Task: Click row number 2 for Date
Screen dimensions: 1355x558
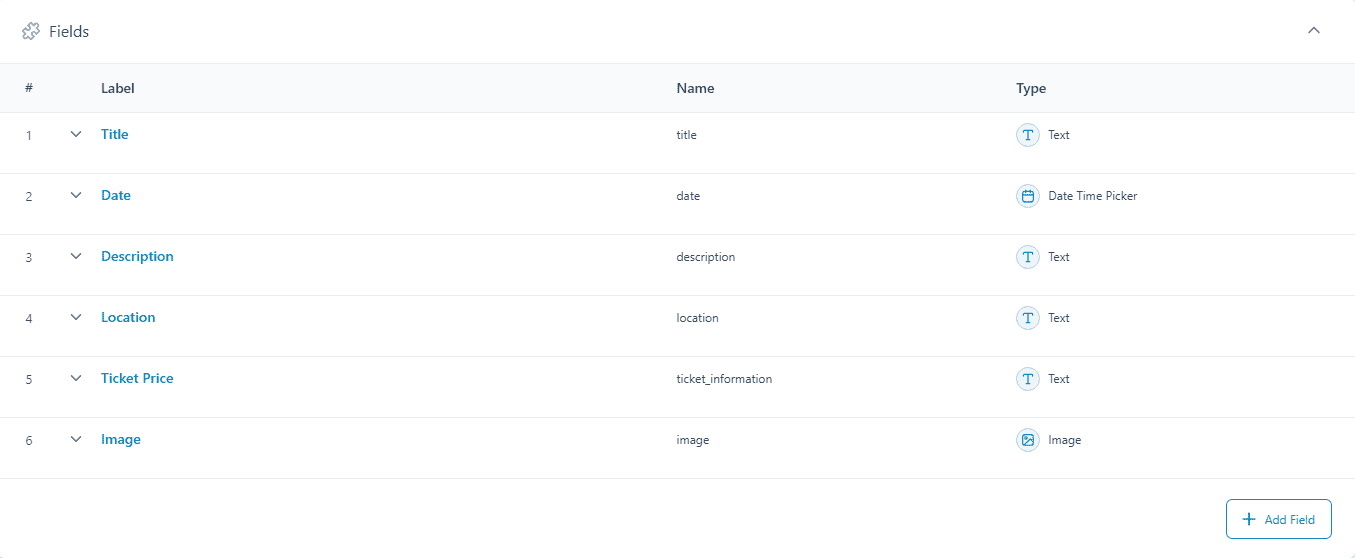Action: coord(29,196)
